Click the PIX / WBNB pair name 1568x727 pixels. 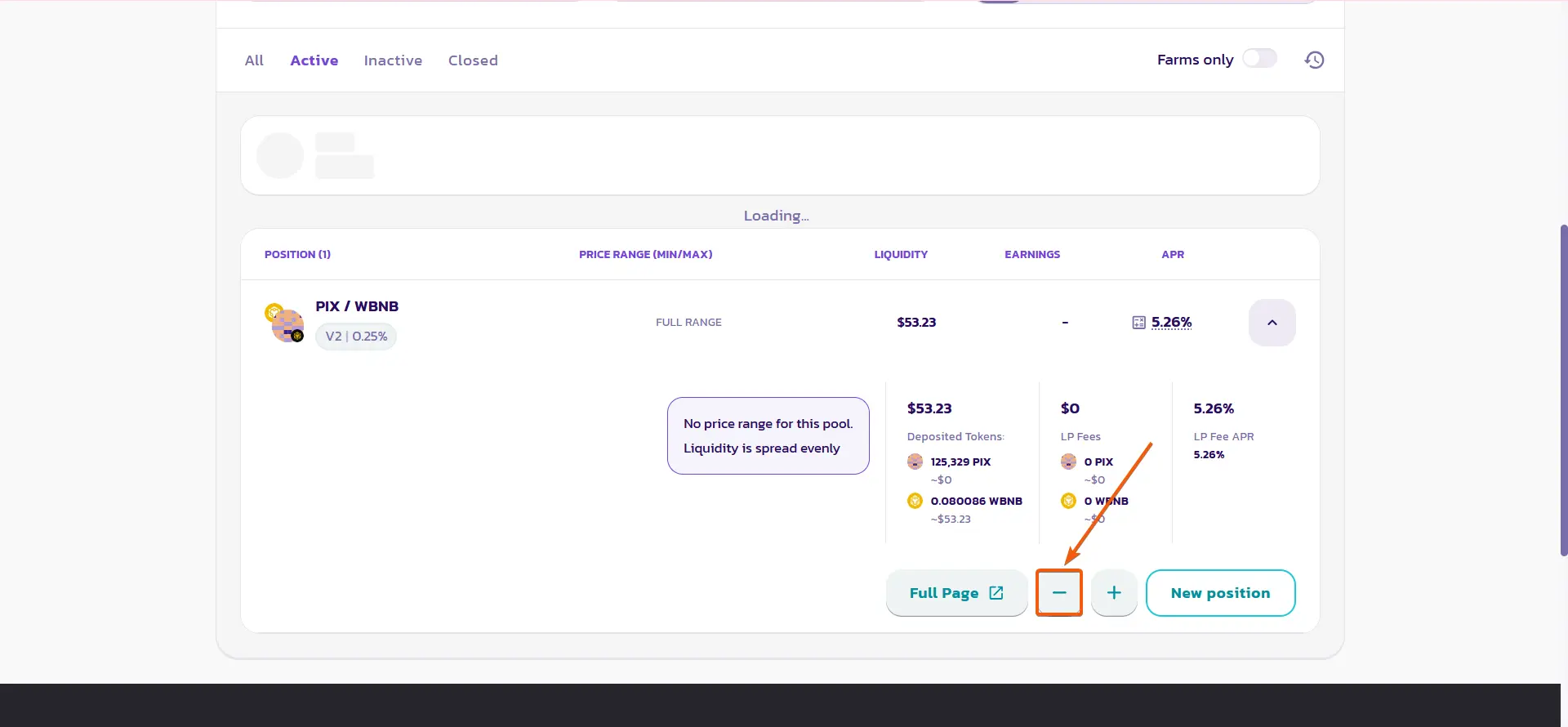point(357,306)
